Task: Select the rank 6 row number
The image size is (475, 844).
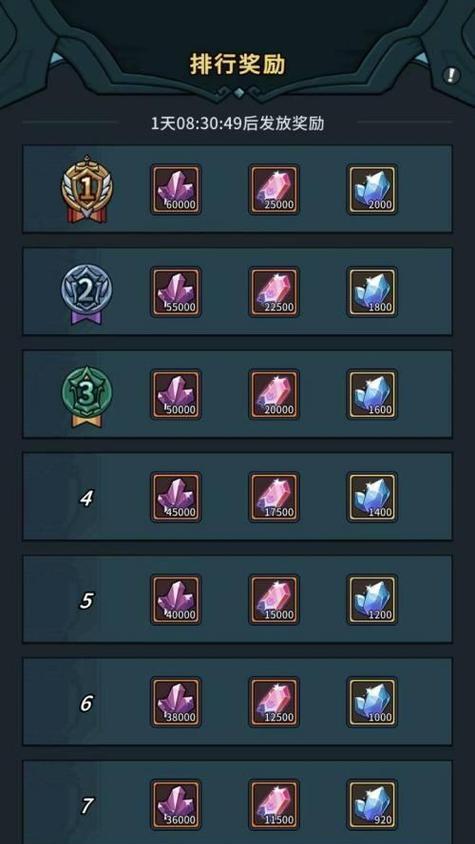Action: (86, 703)
